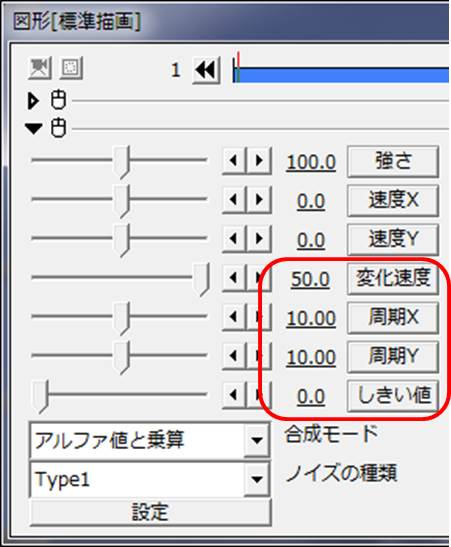The height and width of the screenshot is (547, 451).
Task: Click the 強さ parameter button
Action: (x=393, y=162)
